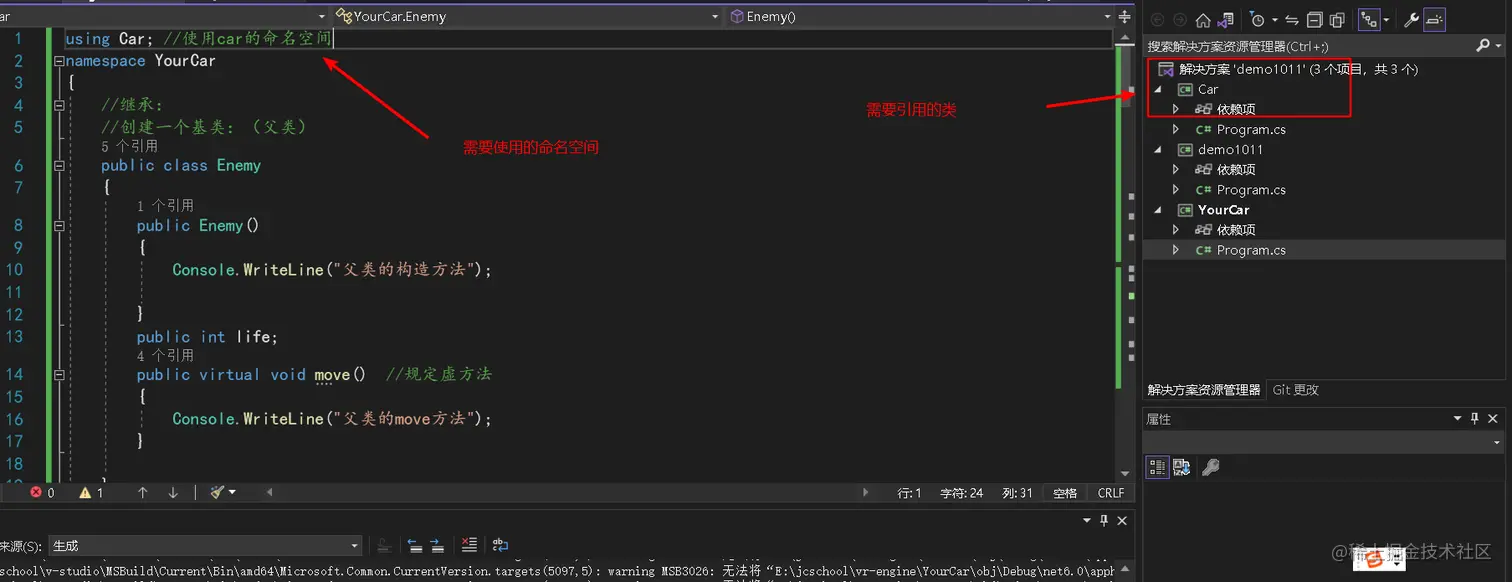Toggle Preview Selected Items button

click(1436, 20)
